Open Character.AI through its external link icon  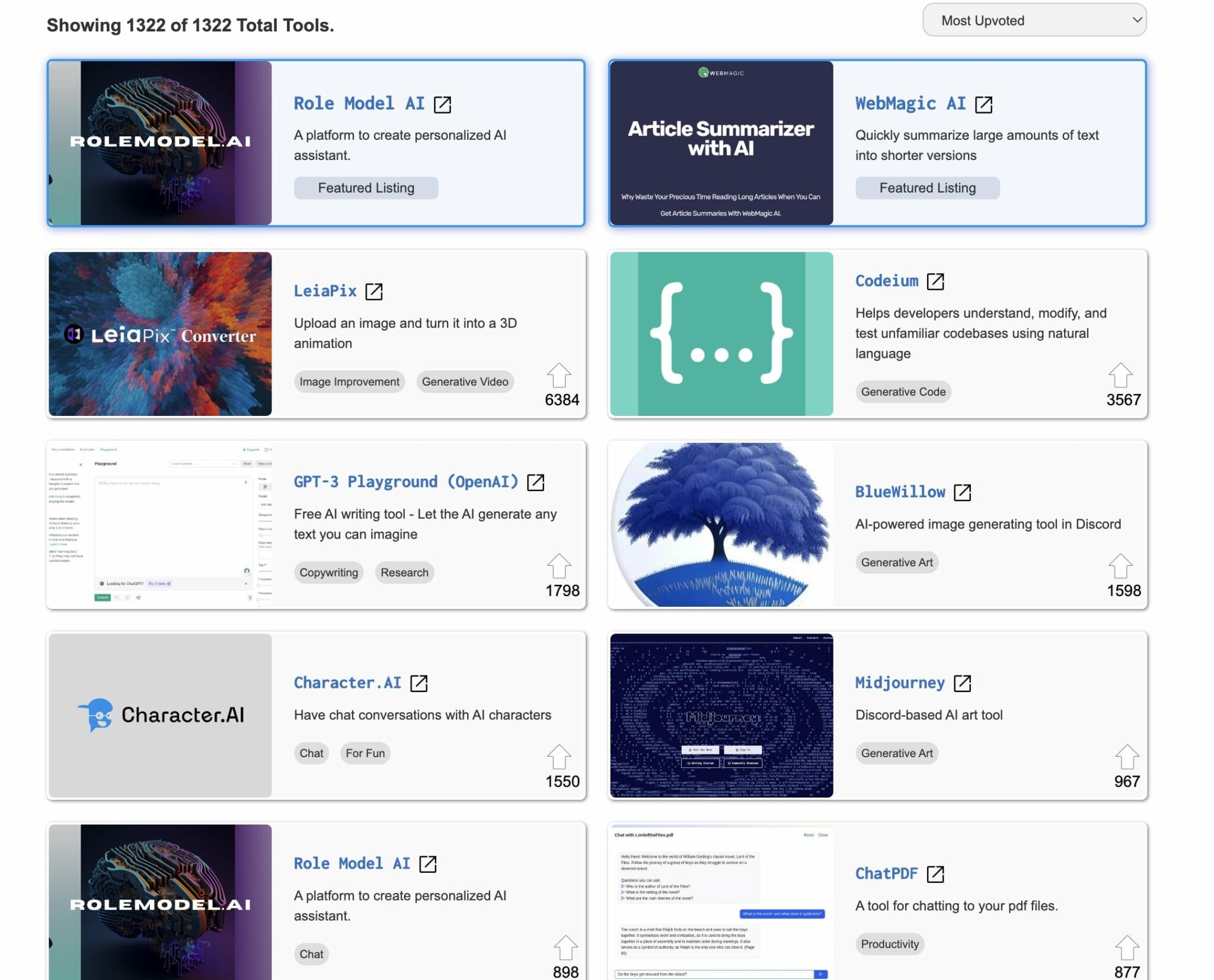click(420, 683)
